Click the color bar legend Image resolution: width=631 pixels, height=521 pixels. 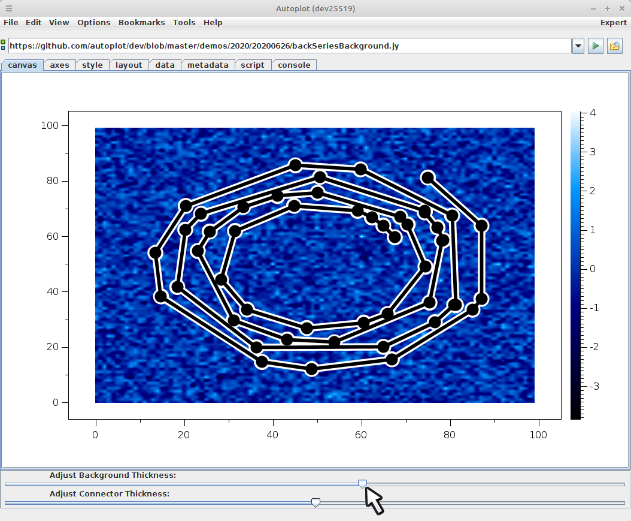tap(575, 266)
